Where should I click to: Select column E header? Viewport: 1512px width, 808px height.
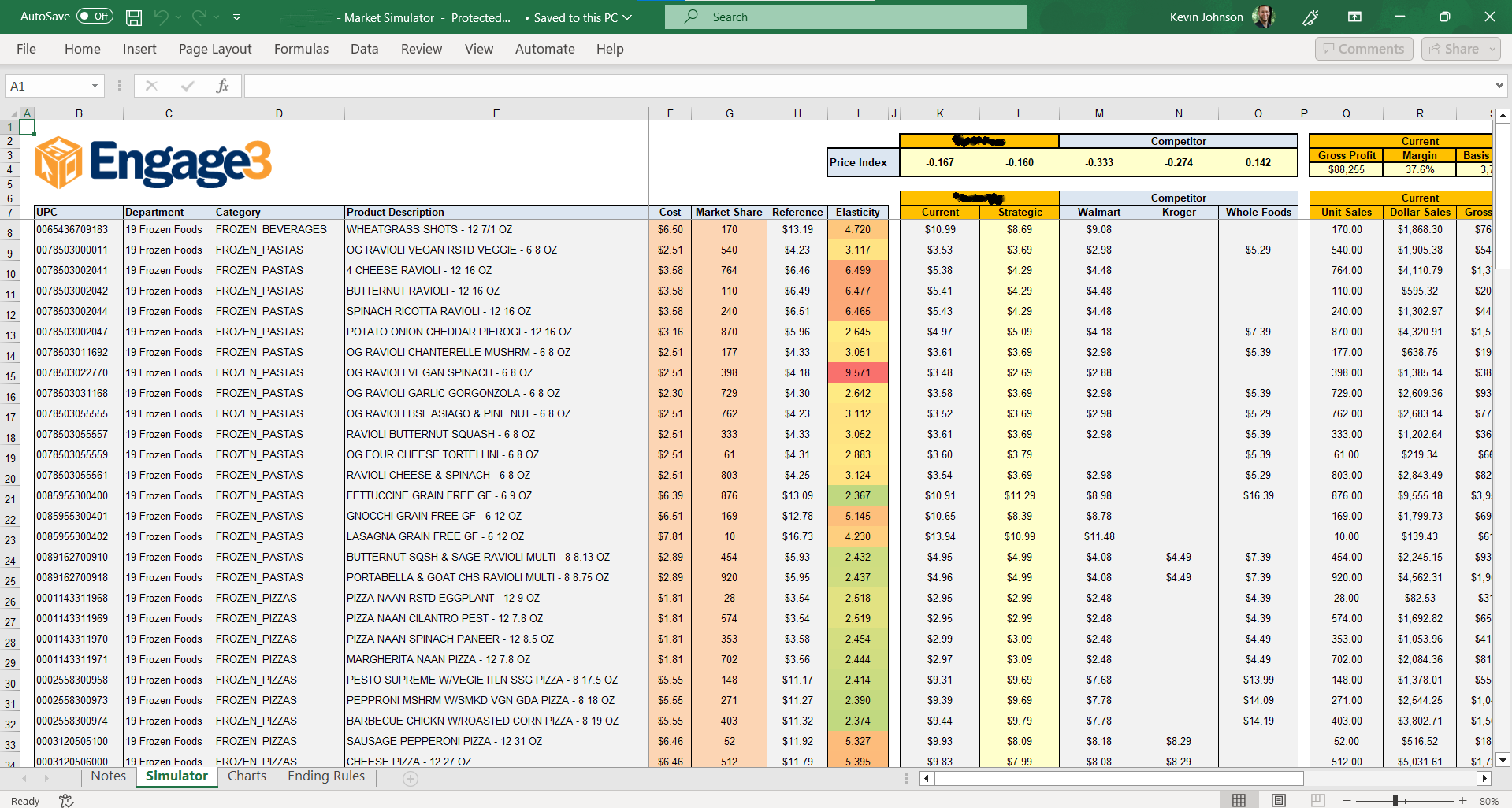[496, 113]
